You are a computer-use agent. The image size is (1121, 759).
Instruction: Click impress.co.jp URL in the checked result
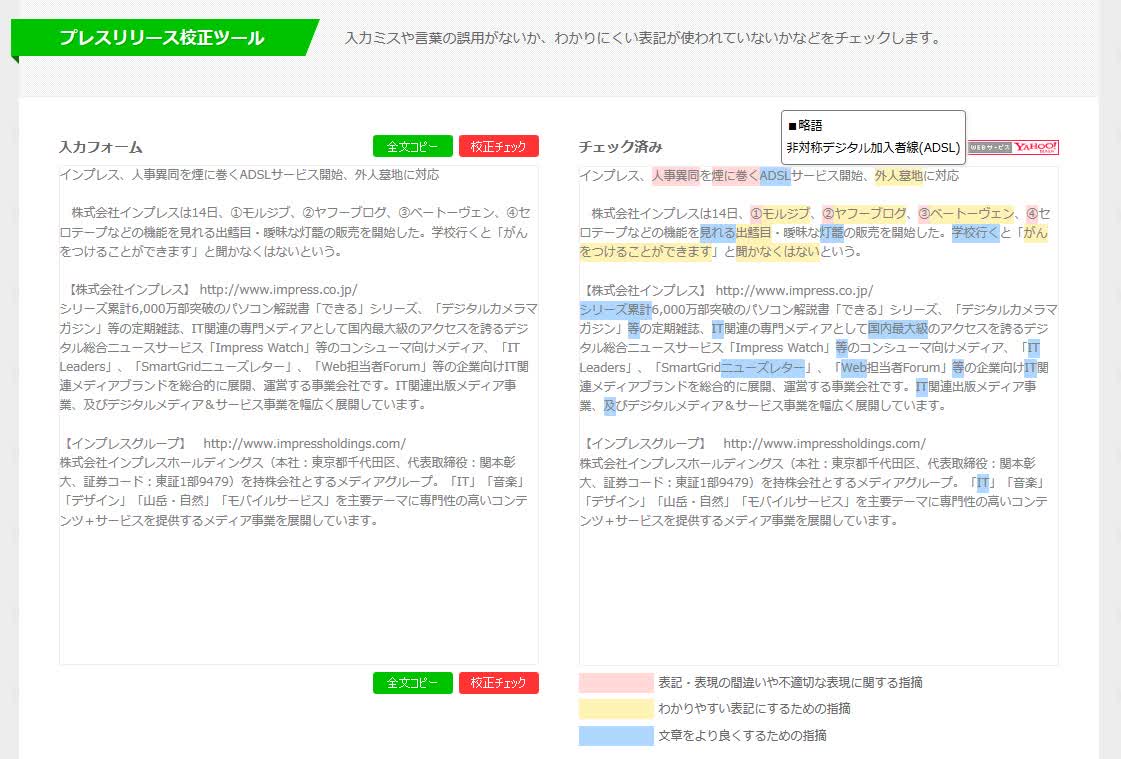[794, 291]
